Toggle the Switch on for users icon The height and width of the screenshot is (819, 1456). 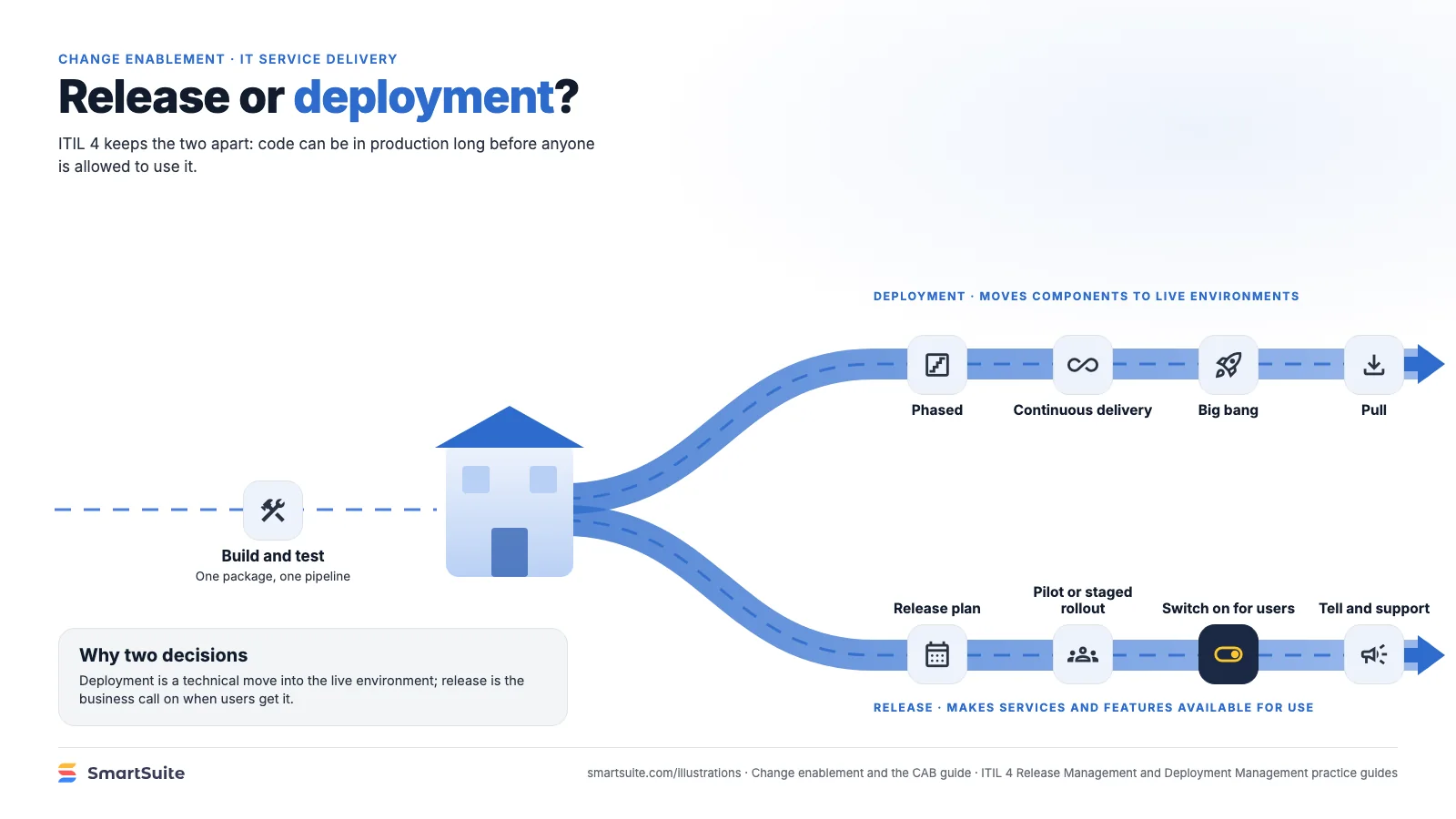[x=1228, y=654]
